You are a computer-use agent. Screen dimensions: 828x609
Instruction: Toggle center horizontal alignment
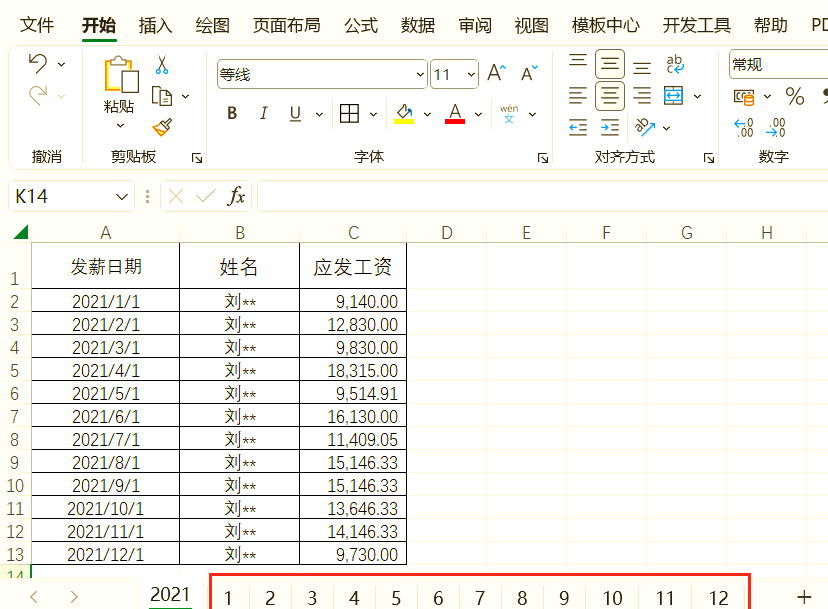tap(610, 96)
